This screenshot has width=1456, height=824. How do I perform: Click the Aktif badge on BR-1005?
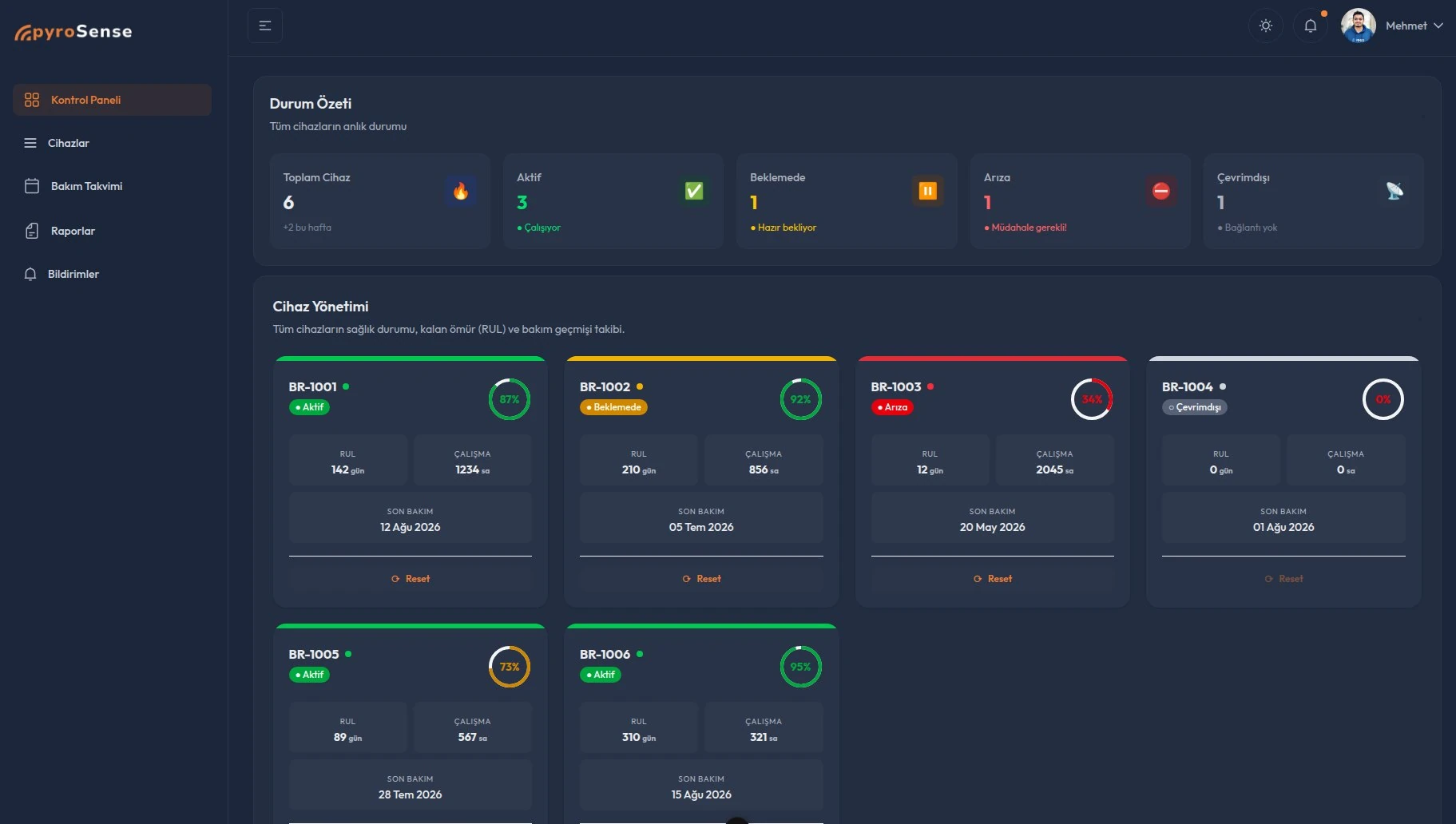click(x=309, y=675)
